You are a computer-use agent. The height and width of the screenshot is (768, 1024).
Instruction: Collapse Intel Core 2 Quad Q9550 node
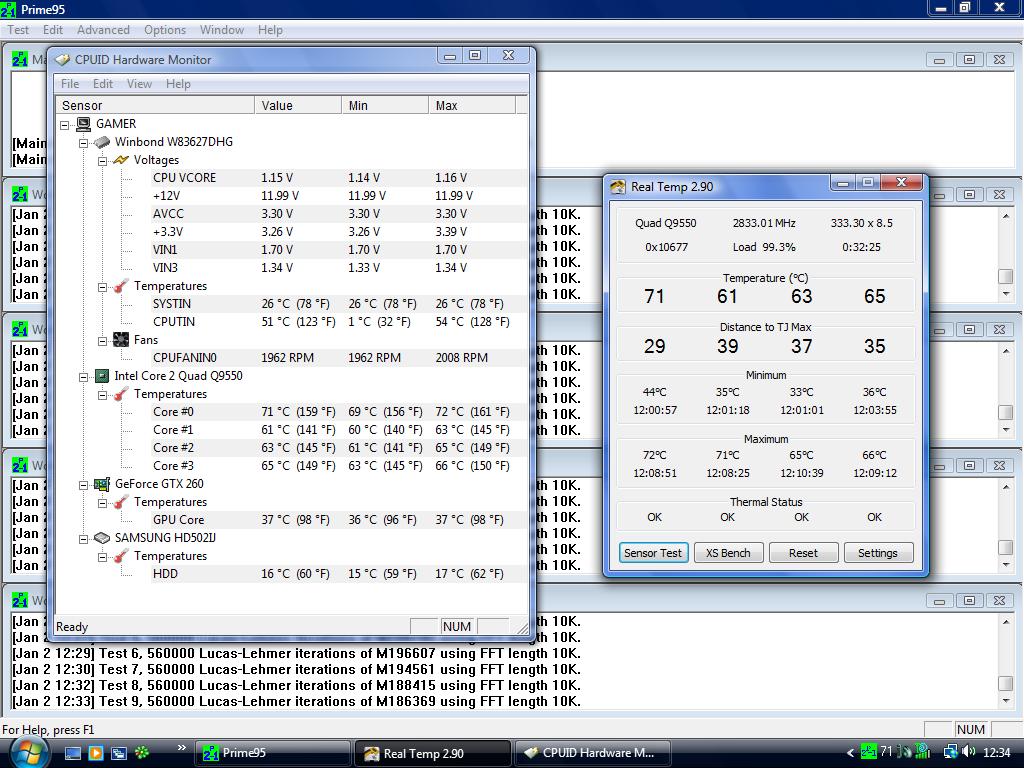pos(84,377)
